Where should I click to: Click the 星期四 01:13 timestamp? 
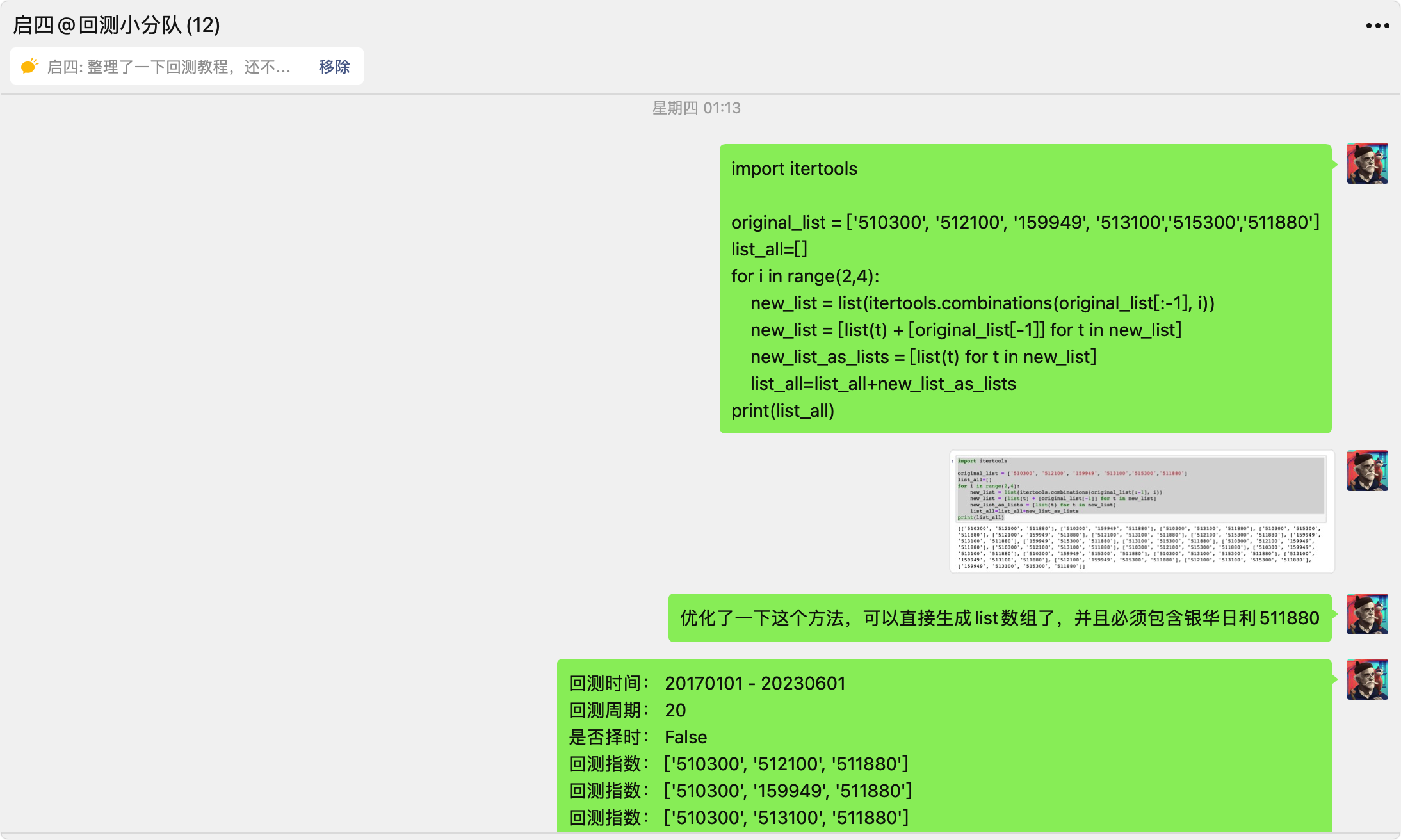[696, 108]
